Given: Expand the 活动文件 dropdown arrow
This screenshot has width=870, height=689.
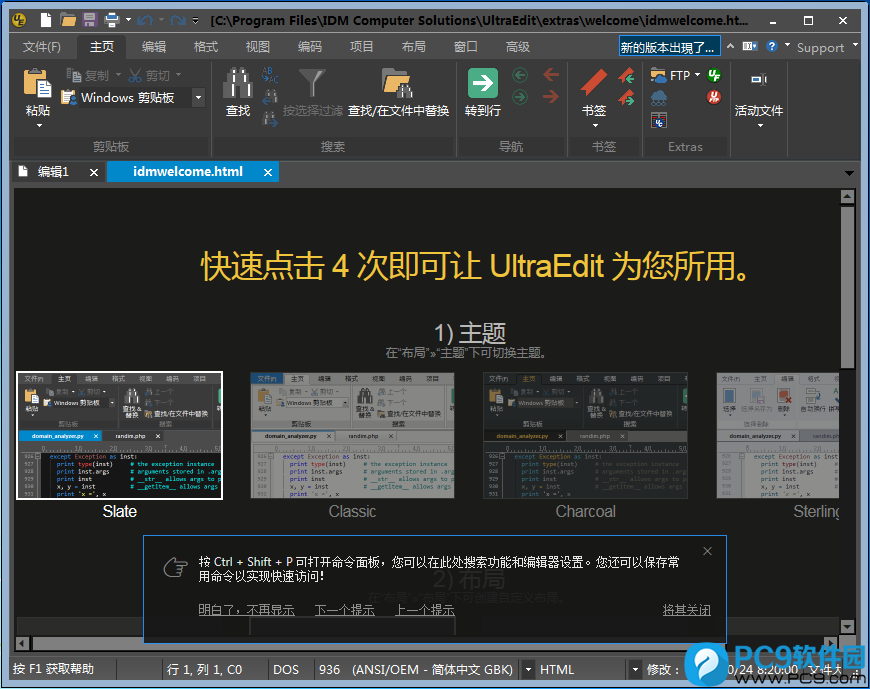Looking at the screenshot, I should (760, 126).
